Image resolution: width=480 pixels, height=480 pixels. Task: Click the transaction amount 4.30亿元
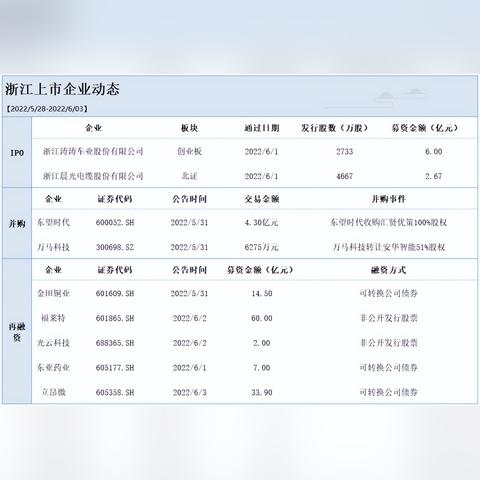pos(262,222)
